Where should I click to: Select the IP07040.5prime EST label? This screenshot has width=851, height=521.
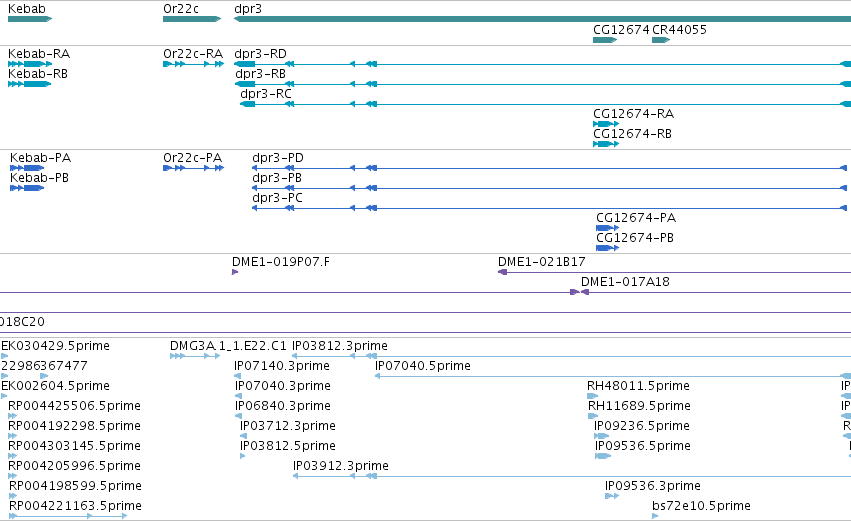[x=423, y=366]
